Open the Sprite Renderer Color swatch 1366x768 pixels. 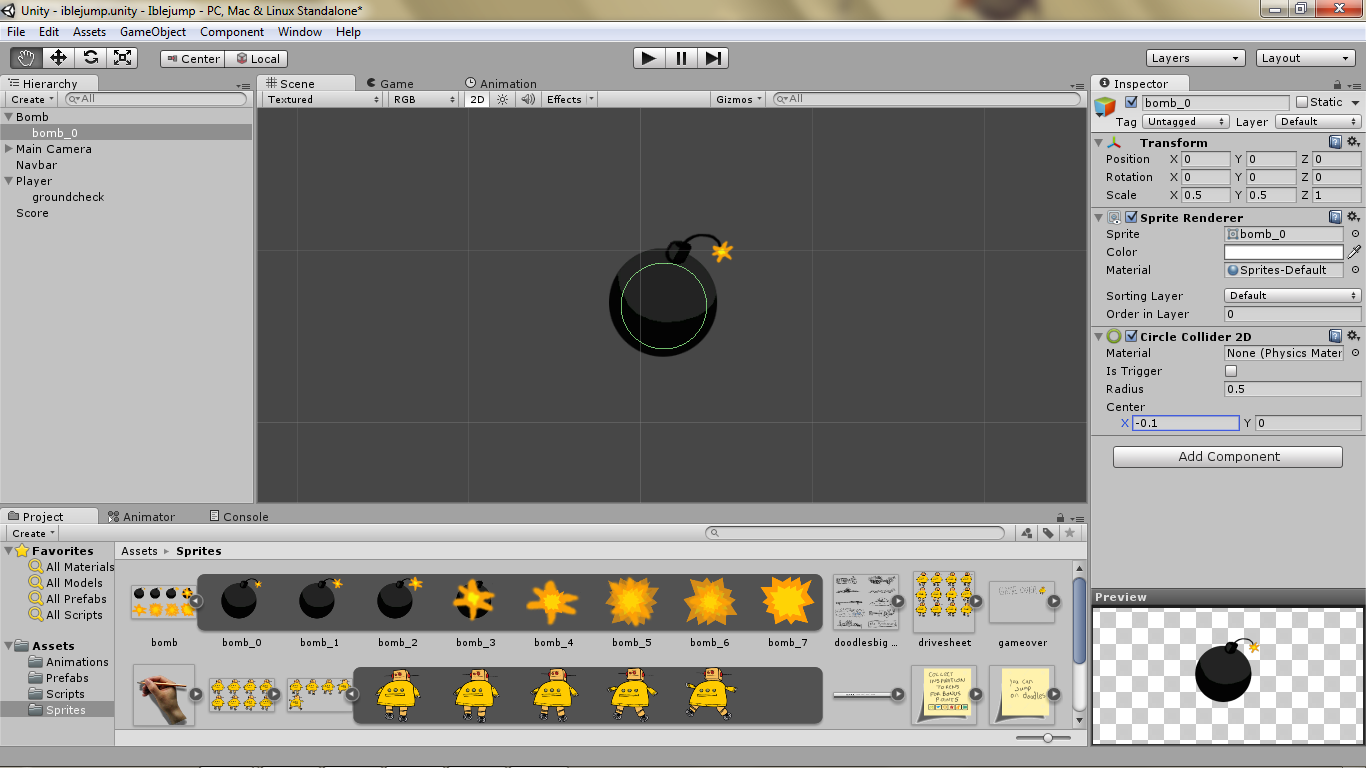coord(1284,252)
